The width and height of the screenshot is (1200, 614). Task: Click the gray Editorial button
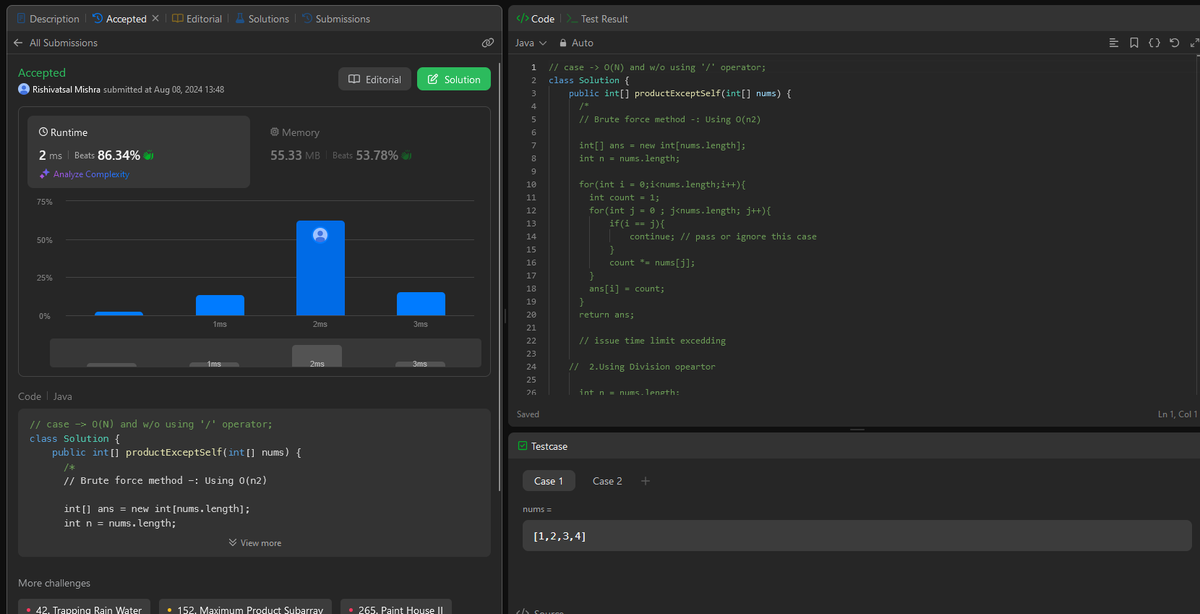(x=375, y=79)
